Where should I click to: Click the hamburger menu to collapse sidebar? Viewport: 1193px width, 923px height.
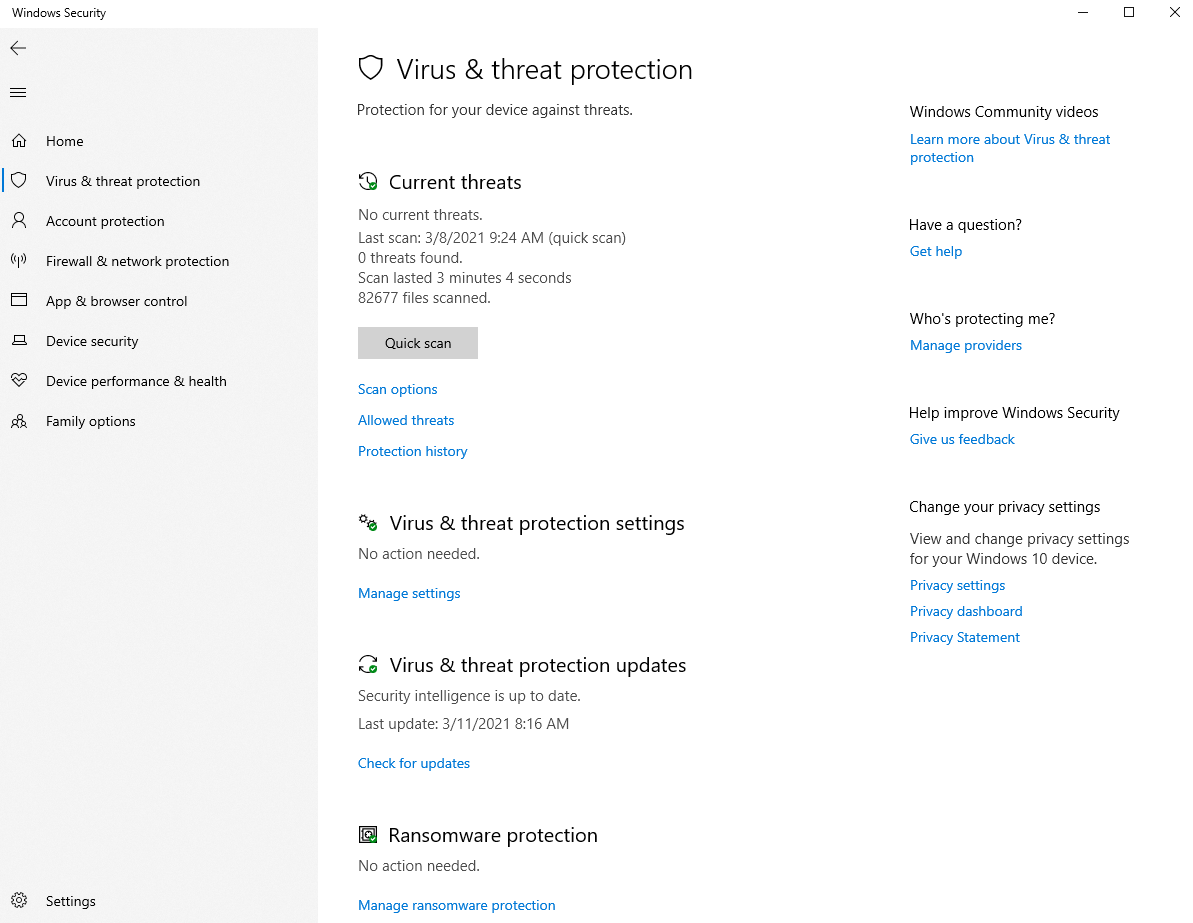click(x=17, y=92)
